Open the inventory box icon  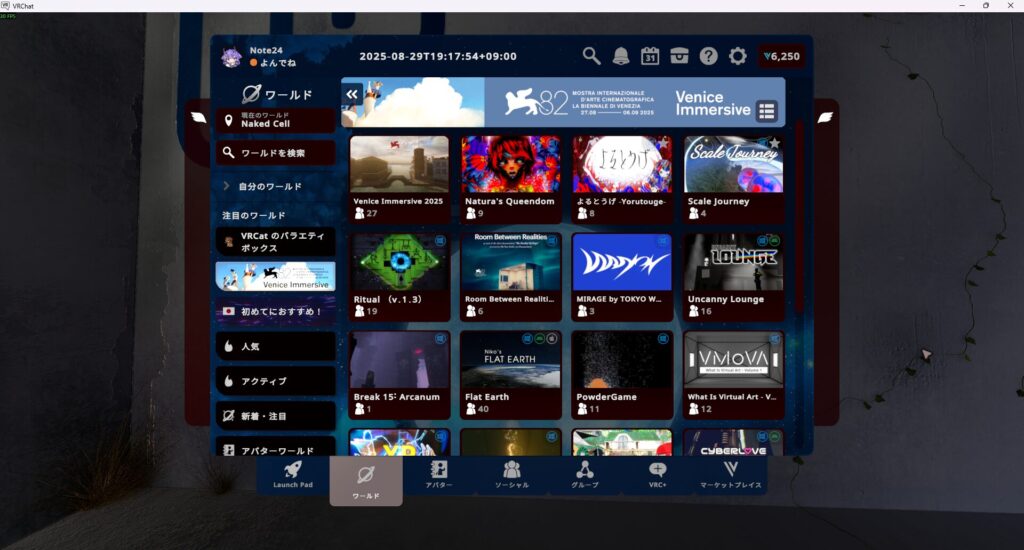tap(679, 56)
